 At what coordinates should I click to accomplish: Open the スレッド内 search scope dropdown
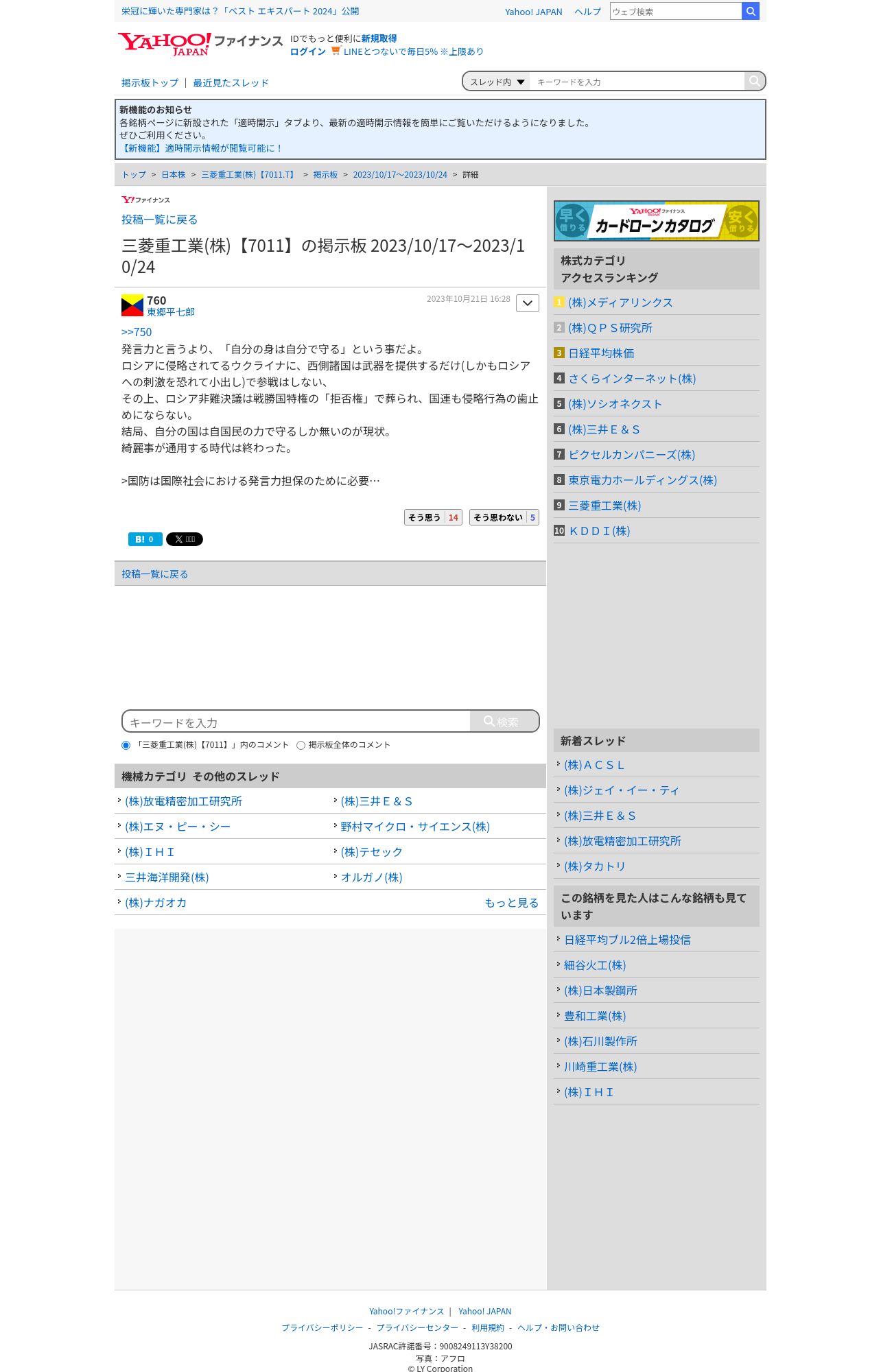[x=497, y=82]
